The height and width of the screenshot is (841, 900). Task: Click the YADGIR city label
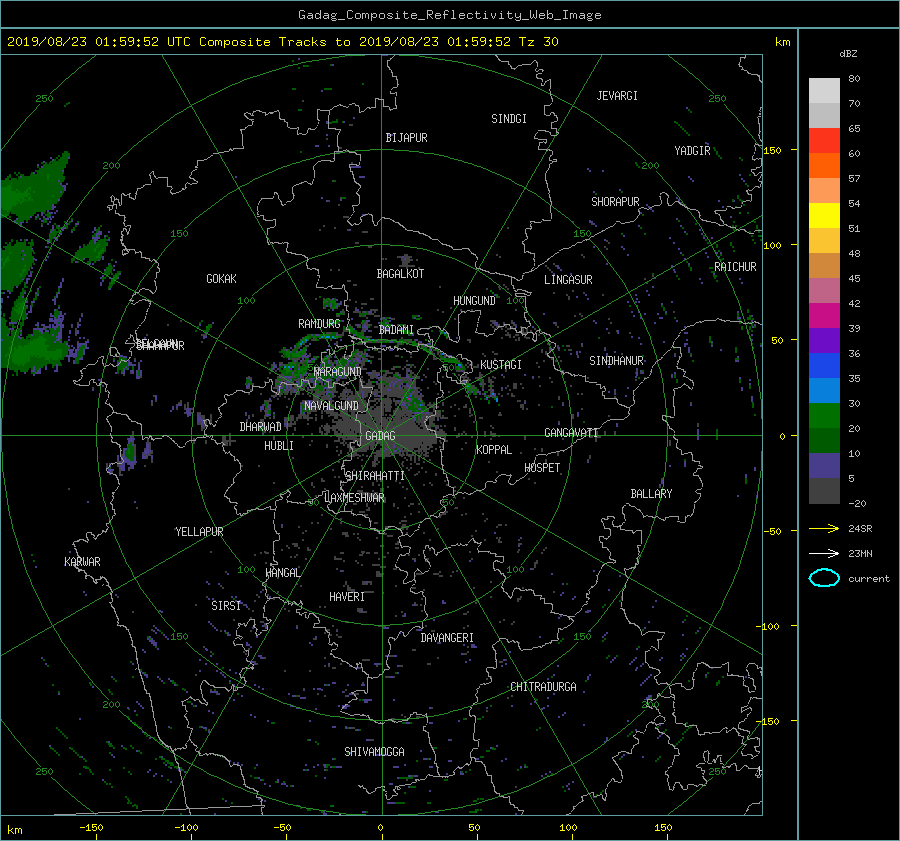click(x=692, y=151)
